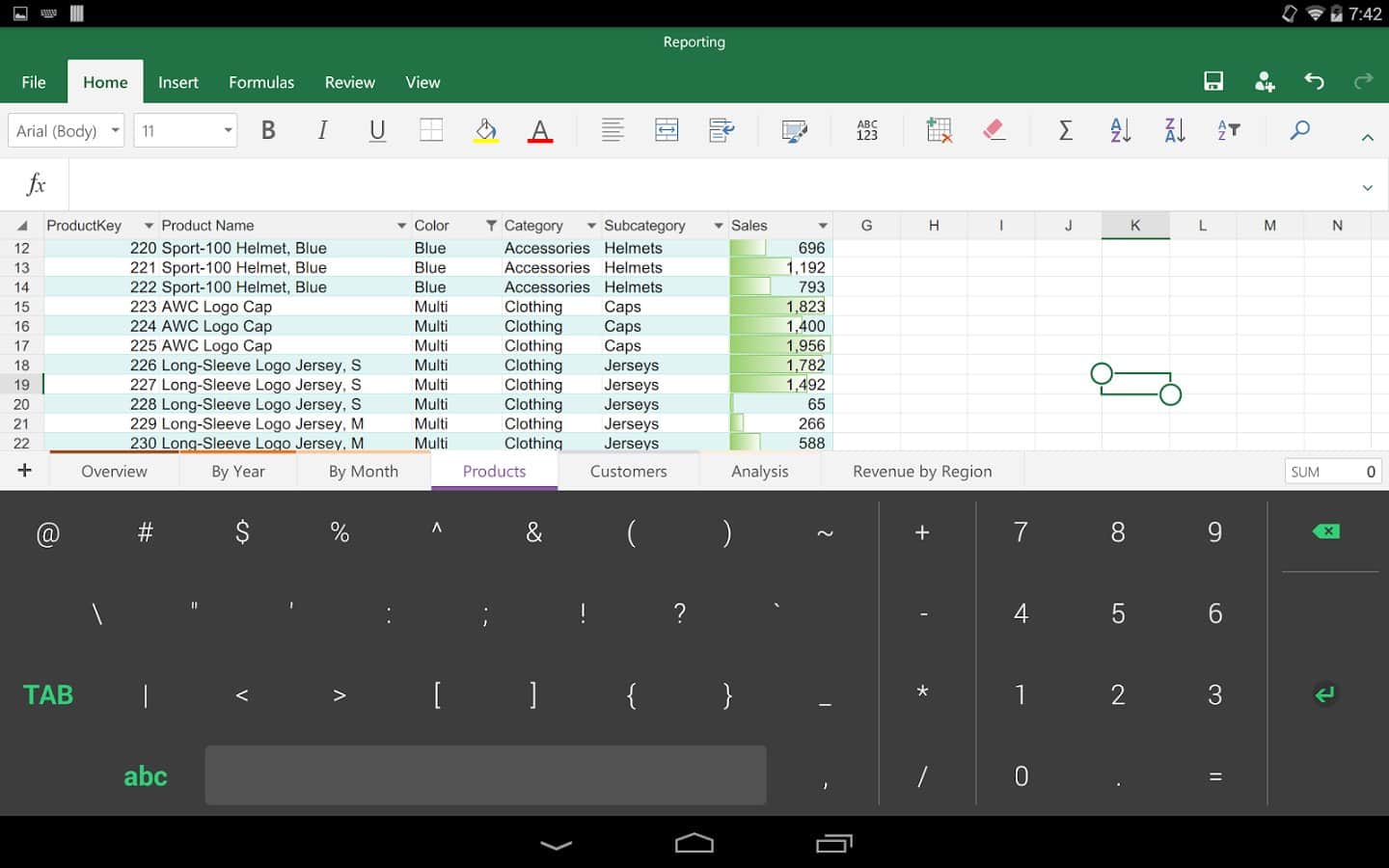The image size is (1389, 868).
Task: Open the Product Name column filter dropdown
Action: pyautogui.click(x=401, y=226)
